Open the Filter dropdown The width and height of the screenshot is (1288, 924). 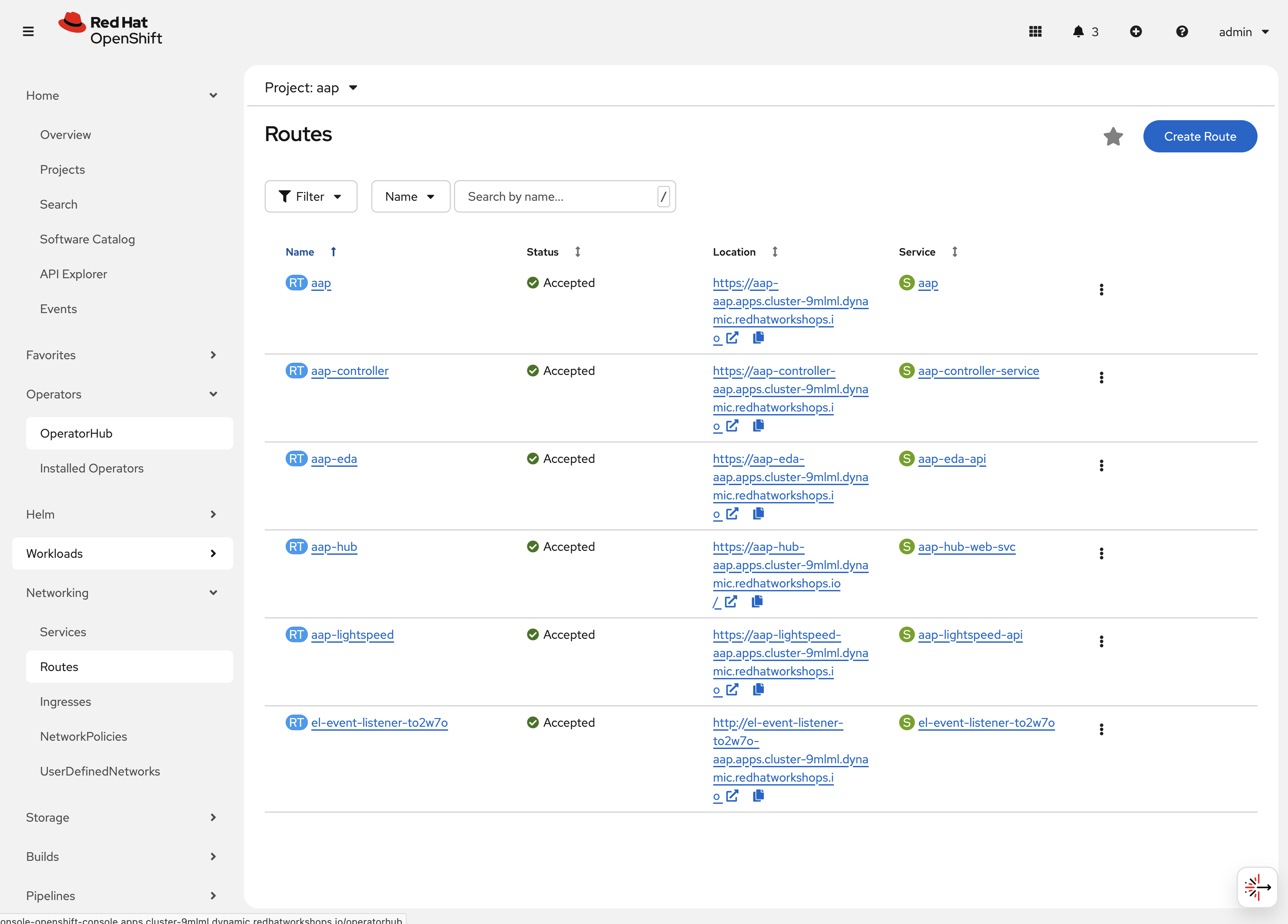pos(310,196)
